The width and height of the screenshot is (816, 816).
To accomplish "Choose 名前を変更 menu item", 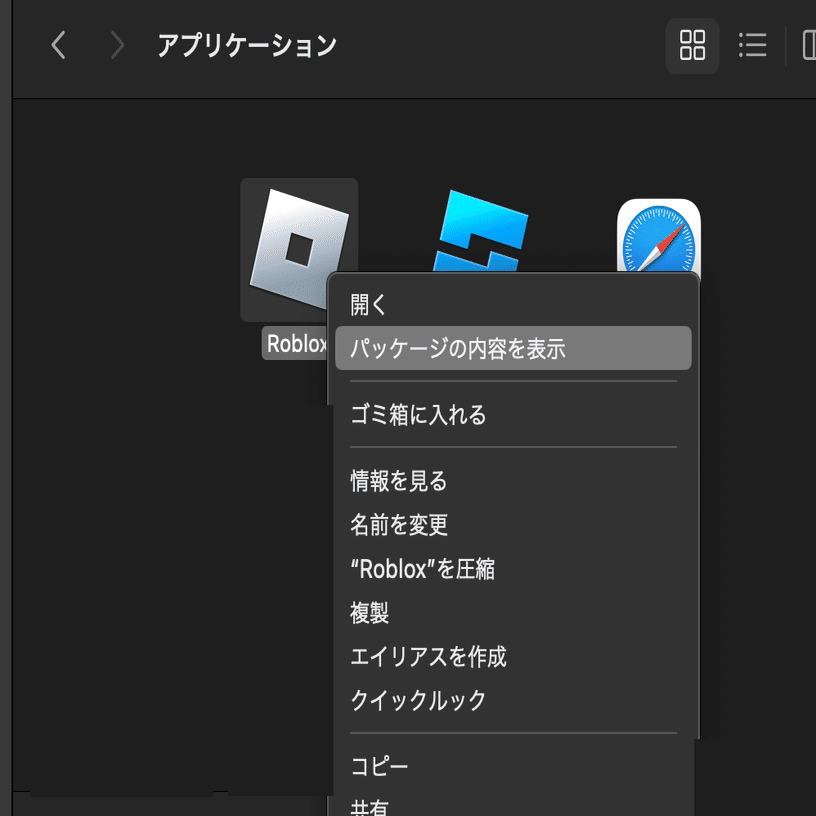I will click(x=513, y=525).
